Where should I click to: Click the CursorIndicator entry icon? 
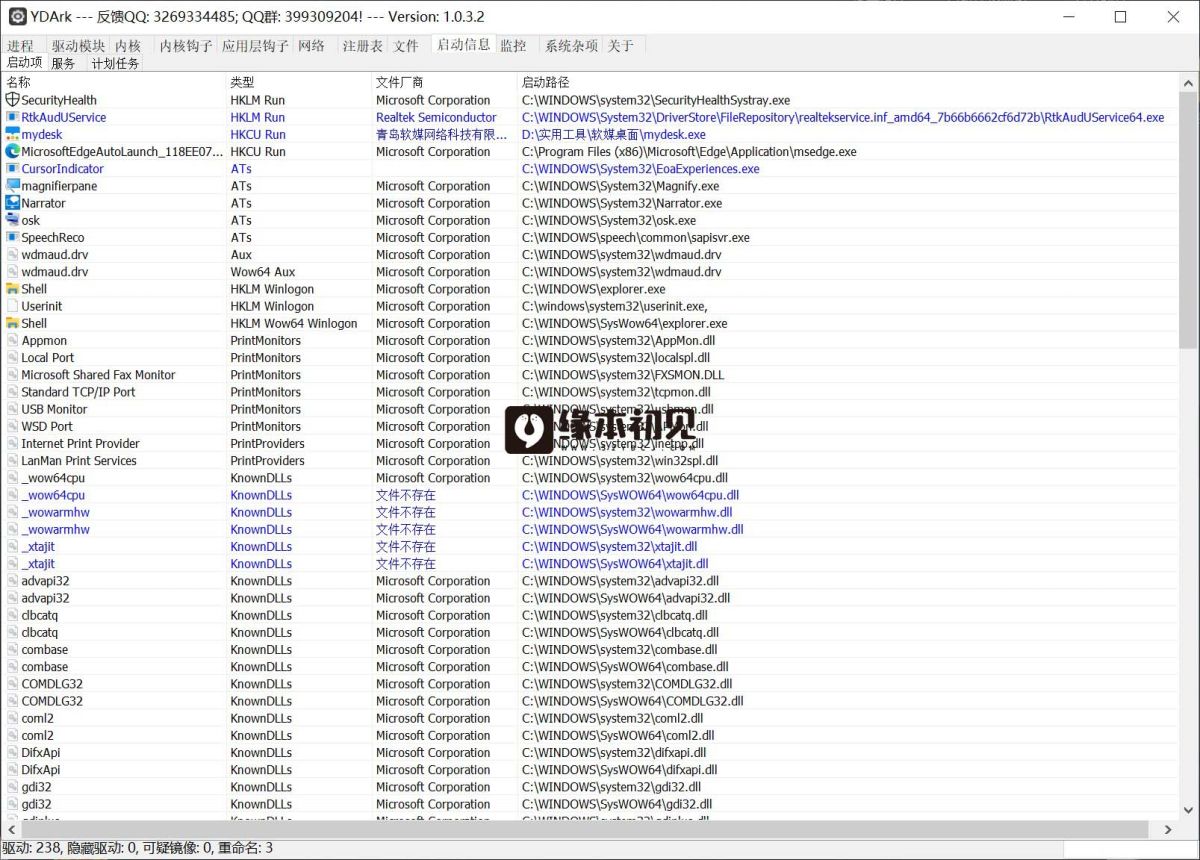pyautogui.click(x=13, y=169)
